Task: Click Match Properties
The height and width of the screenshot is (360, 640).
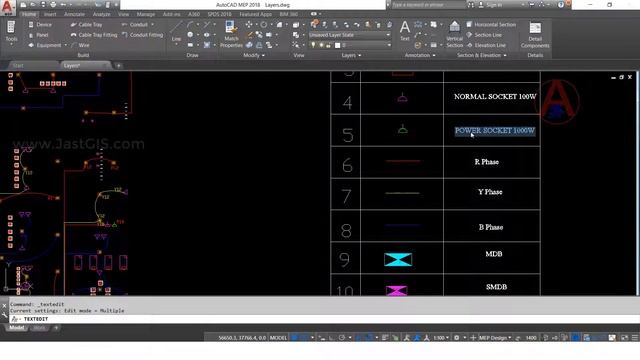Action: click(231, 34)
